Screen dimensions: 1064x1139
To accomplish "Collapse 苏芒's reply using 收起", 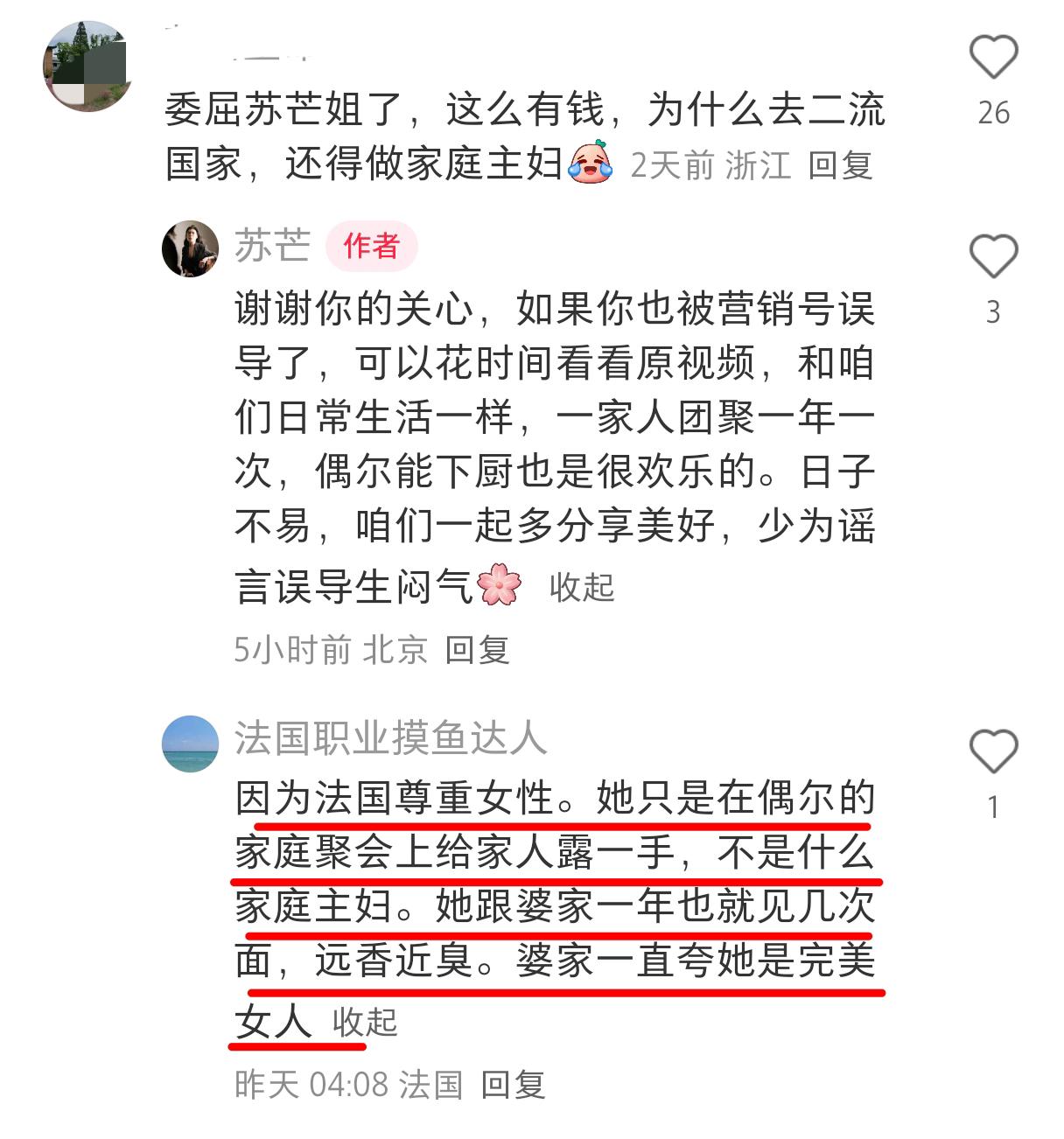I will click(x=582, y=587).
